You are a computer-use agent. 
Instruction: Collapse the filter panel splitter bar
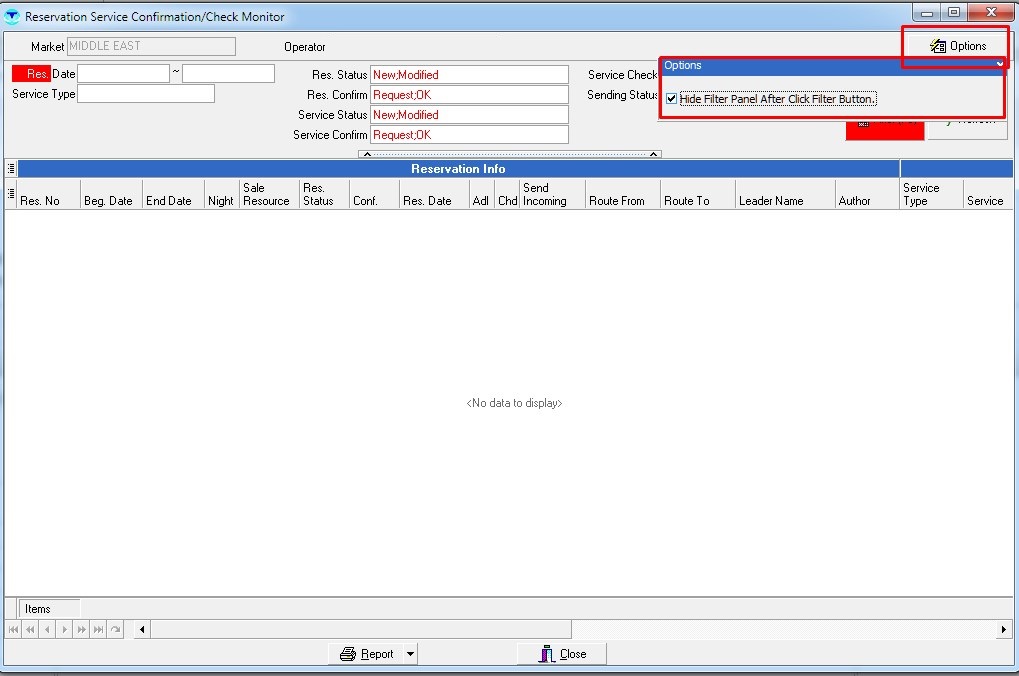click(x=510, y=154)
